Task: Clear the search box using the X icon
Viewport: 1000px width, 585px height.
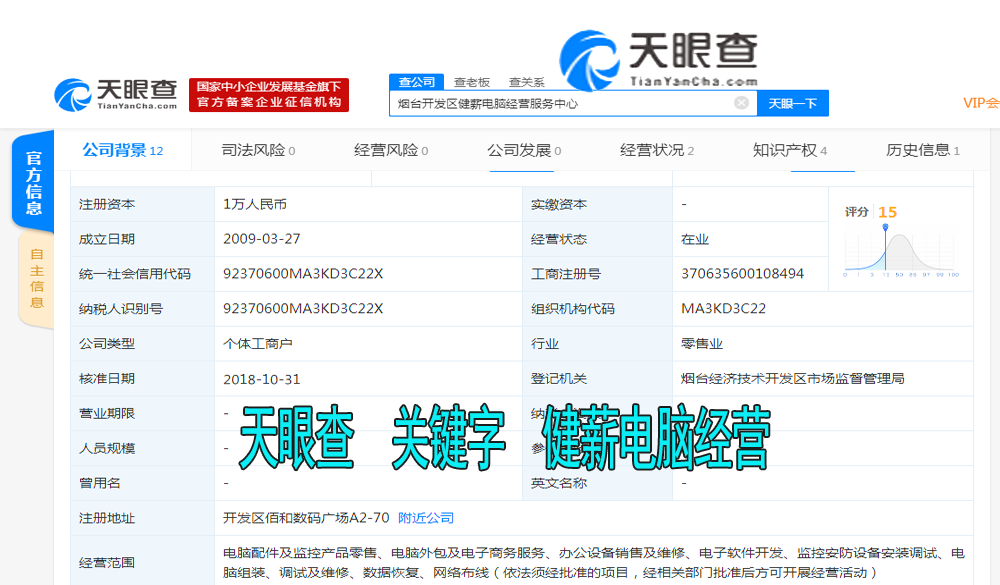Action: pyautogui.click(x=739, y=102)
